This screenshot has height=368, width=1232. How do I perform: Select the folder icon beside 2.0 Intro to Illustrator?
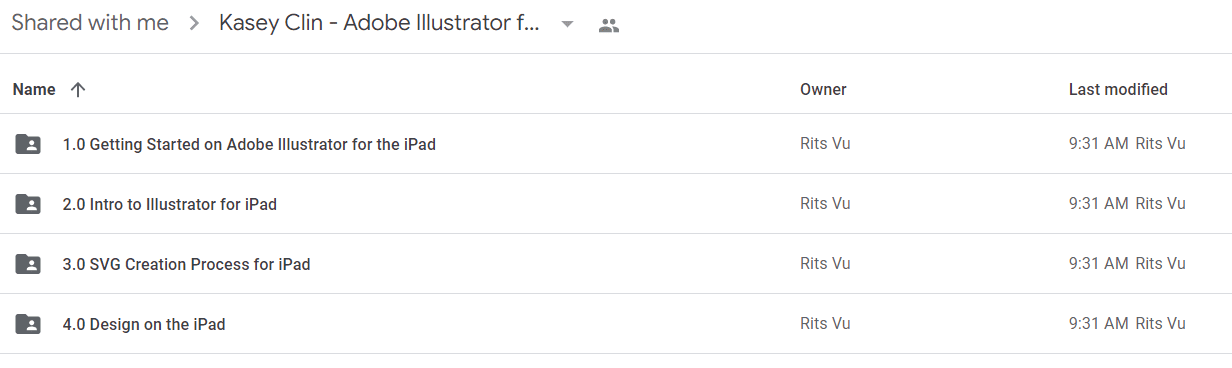pyautogui.click(x=28, y=204)
